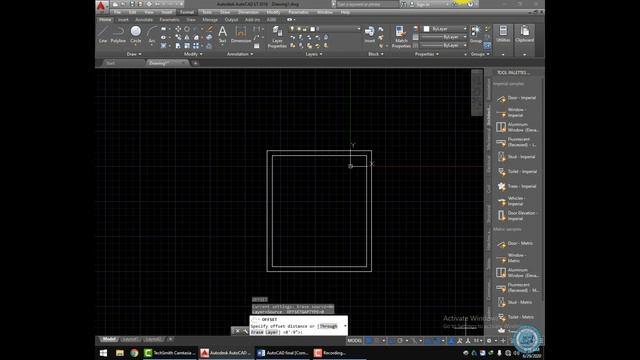Viewport: 640px width, 360px height.
Task: Click Save in the quick access toolbar
Action: [132, 4]
